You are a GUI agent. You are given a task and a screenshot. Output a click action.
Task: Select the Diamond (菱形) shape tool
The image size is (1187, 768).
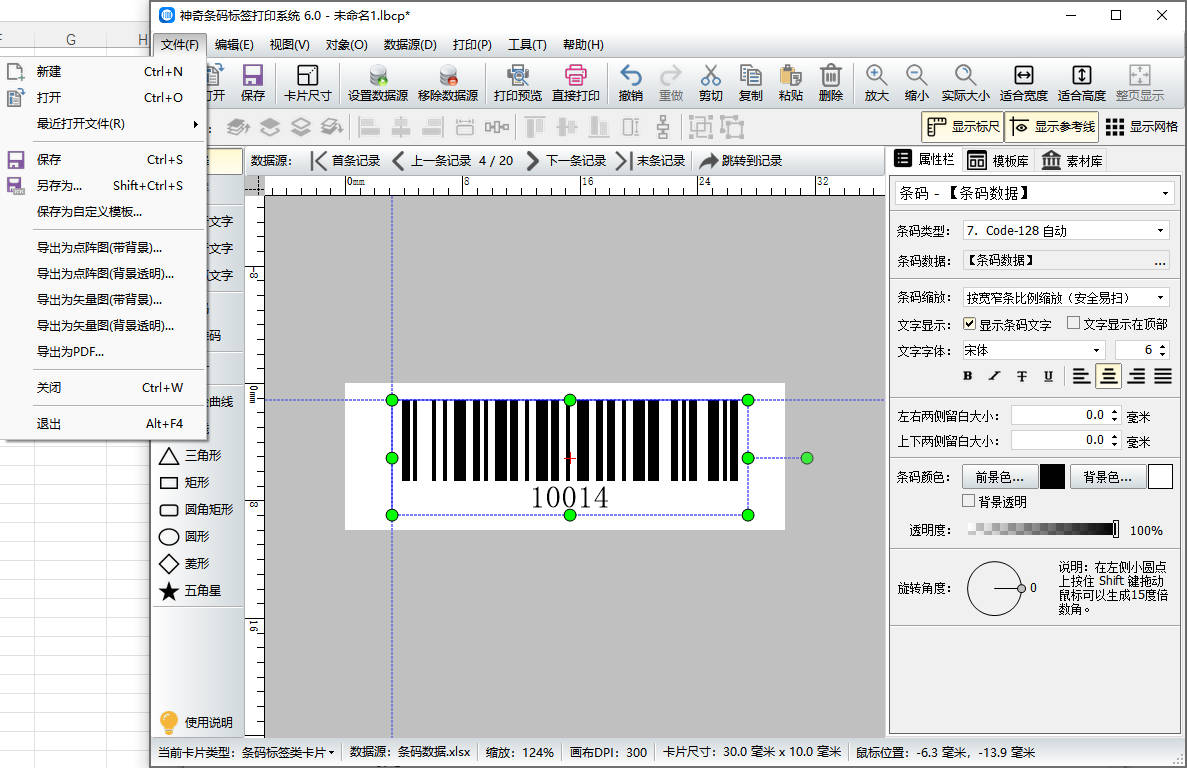click(x=185, y=564)
